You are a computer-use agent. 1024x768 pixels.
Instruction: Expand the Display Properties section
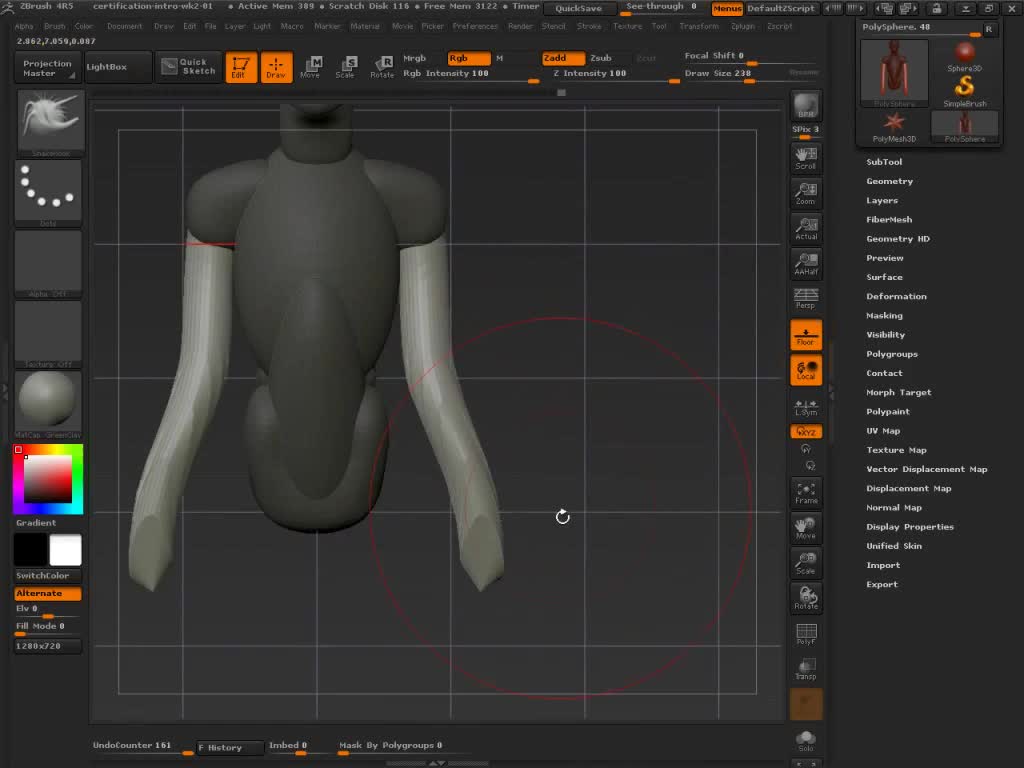pos(910,527)
